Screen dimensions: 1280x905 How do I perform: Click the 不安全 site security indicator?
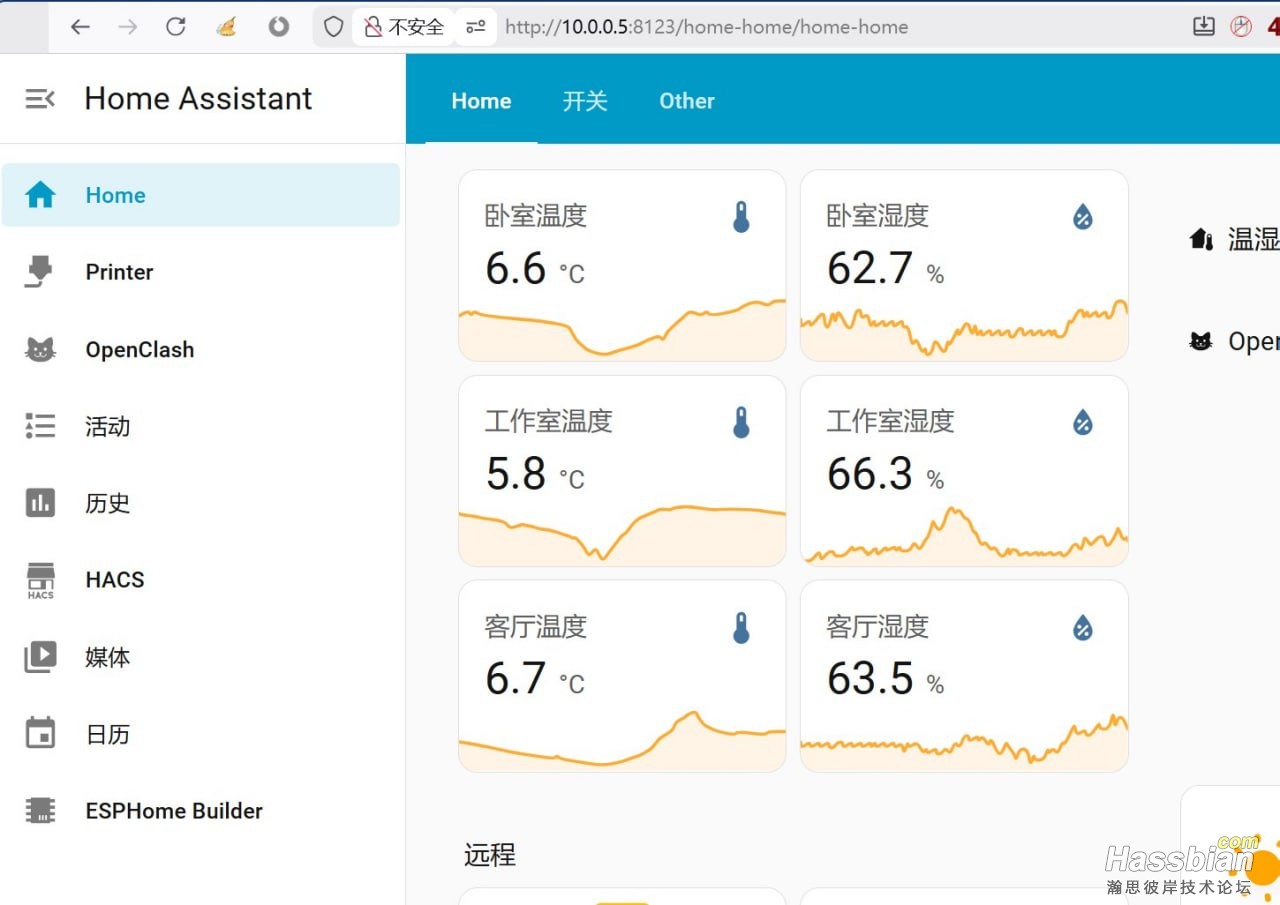(x=404, y=27)
